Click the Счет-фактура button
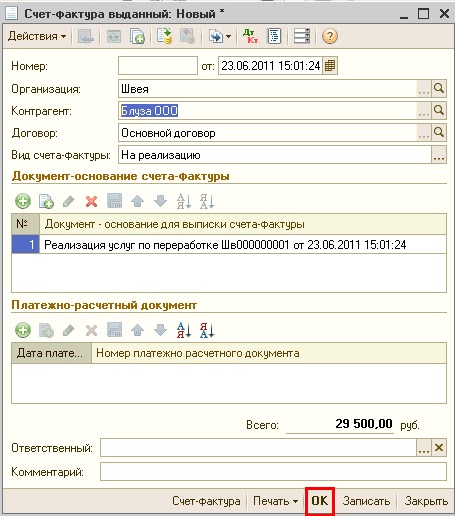Screen dimensions: 455x516 click(206, 501)
